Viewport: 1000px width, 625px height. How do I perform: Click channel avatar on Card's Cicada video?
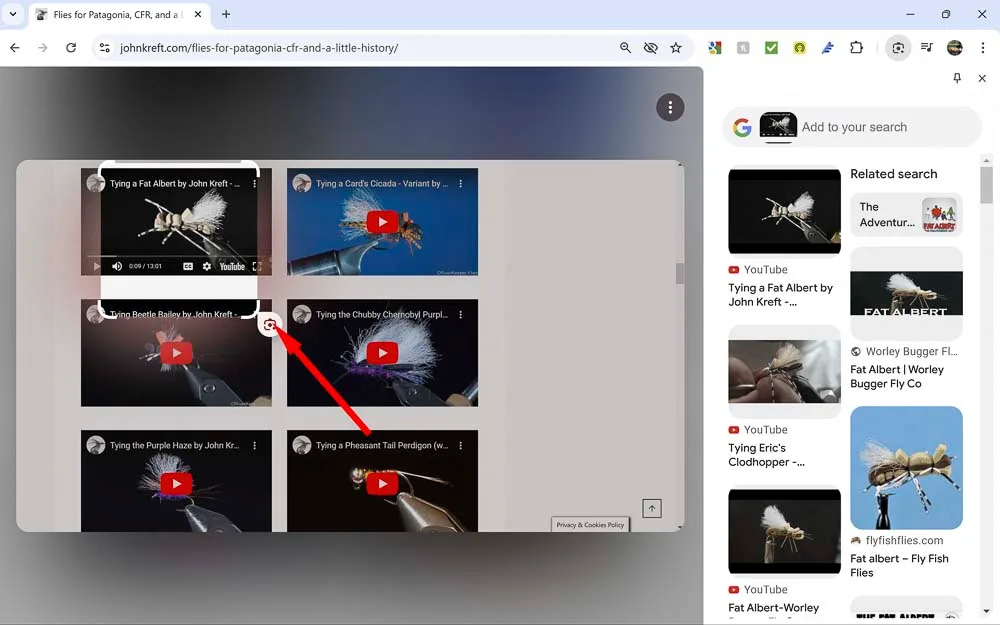(302, 184)
